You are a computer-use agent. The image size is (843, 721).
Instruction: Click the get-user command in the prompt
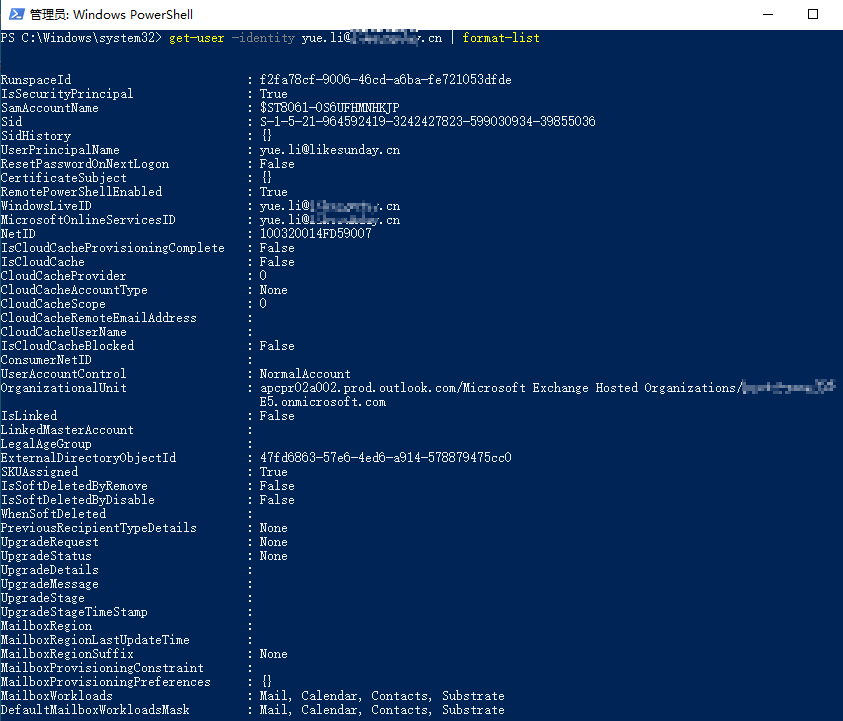pyautogui.click(x=196, y=38)
